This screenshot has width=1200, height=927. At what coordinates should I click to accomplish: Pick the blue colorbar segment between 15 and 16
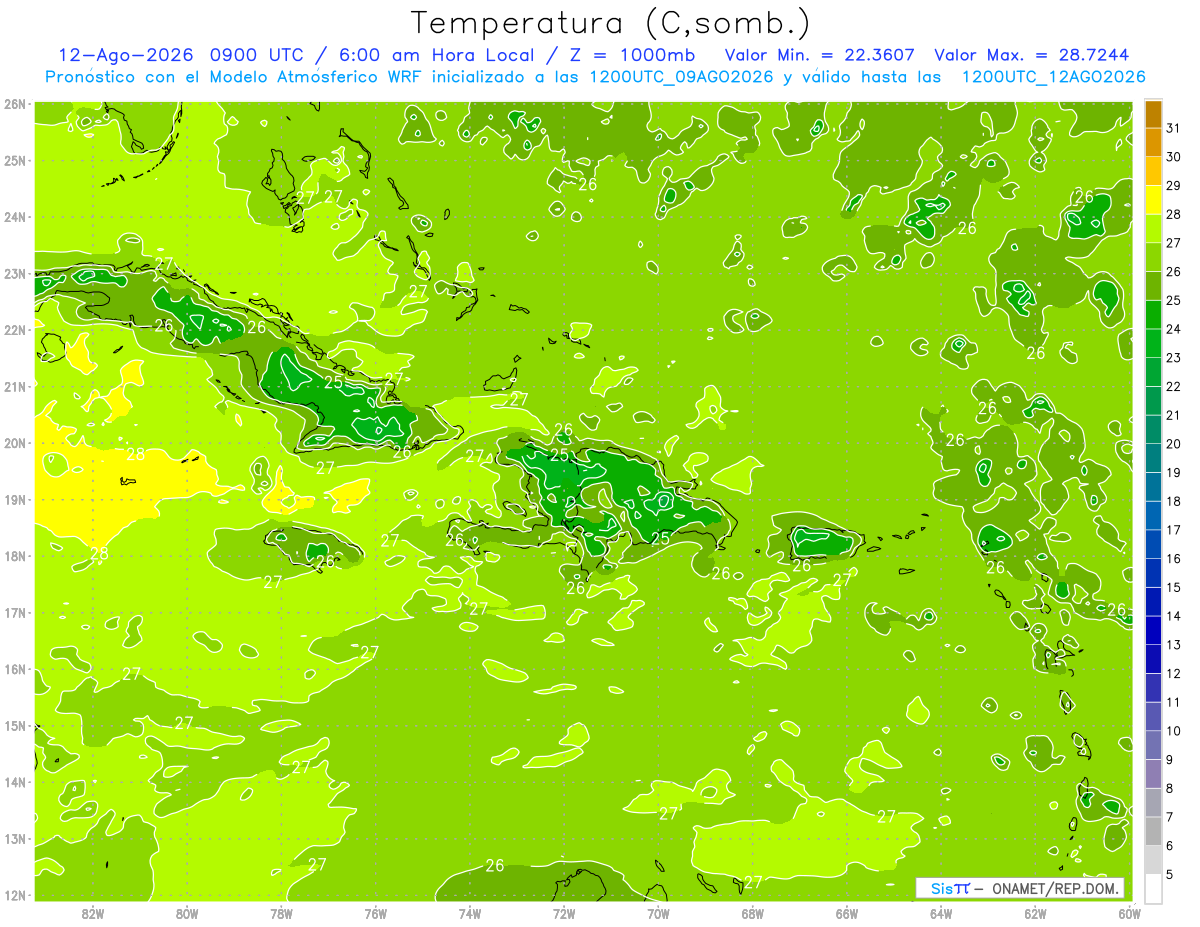[x=1153, y=573]
